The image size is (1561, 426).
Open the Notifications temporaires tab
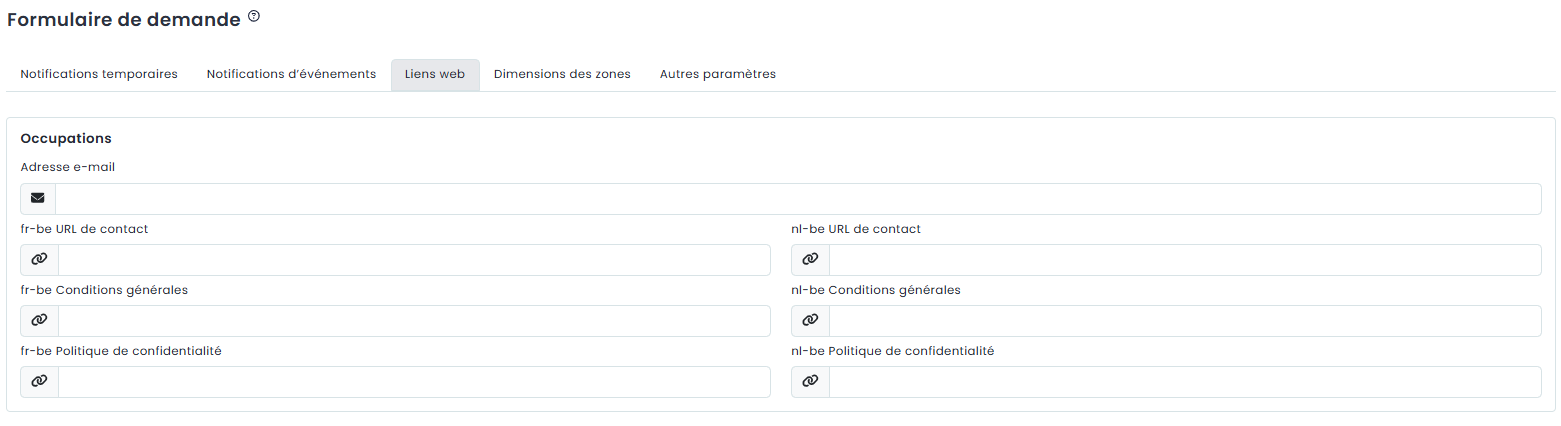99,74
